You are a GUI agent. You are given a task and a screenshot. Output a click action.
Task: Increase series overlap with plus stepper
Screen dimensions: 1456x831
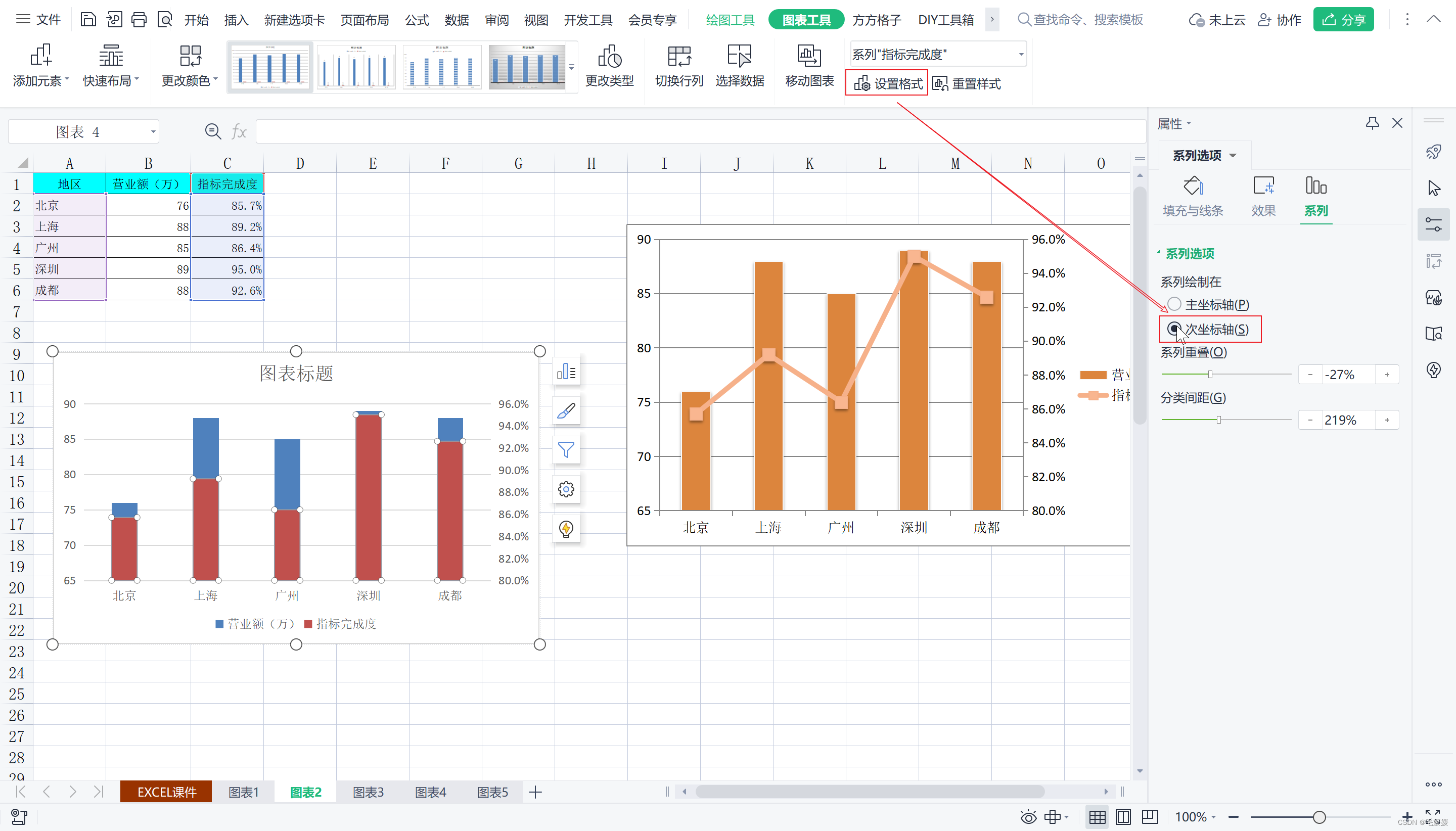pyautogui.click(x=1386, y=375)
